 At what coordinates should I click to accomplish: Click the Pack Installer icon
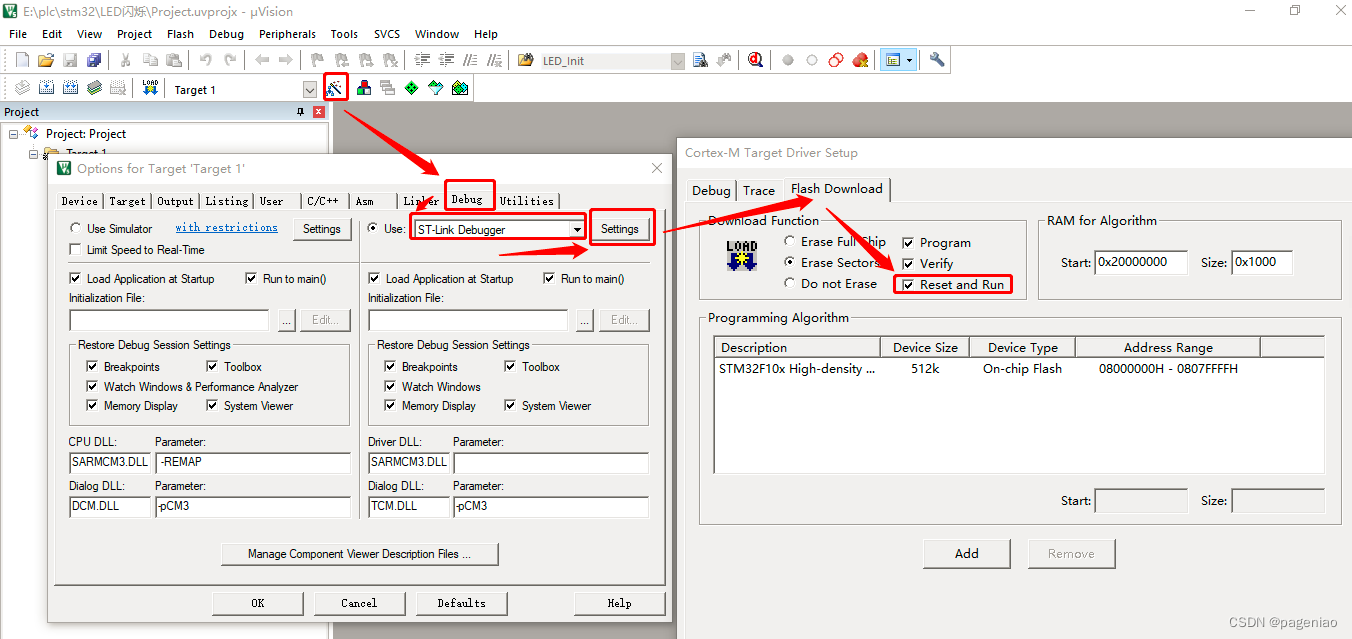(459, 88)
